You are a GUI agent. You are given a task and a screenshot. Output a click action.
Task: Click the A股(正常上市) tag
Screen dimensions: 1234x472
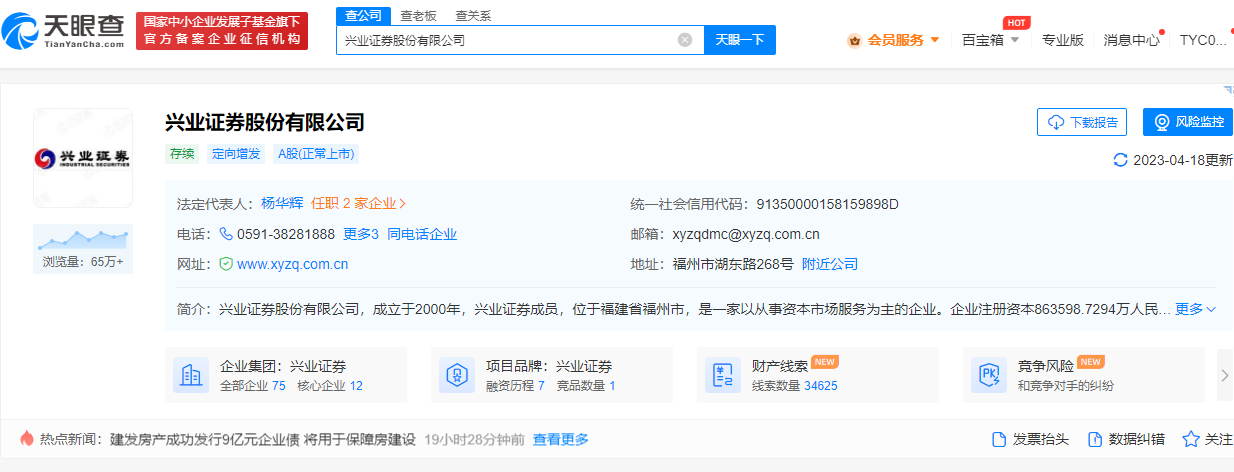pyautogui.click(x=316, y=154)
